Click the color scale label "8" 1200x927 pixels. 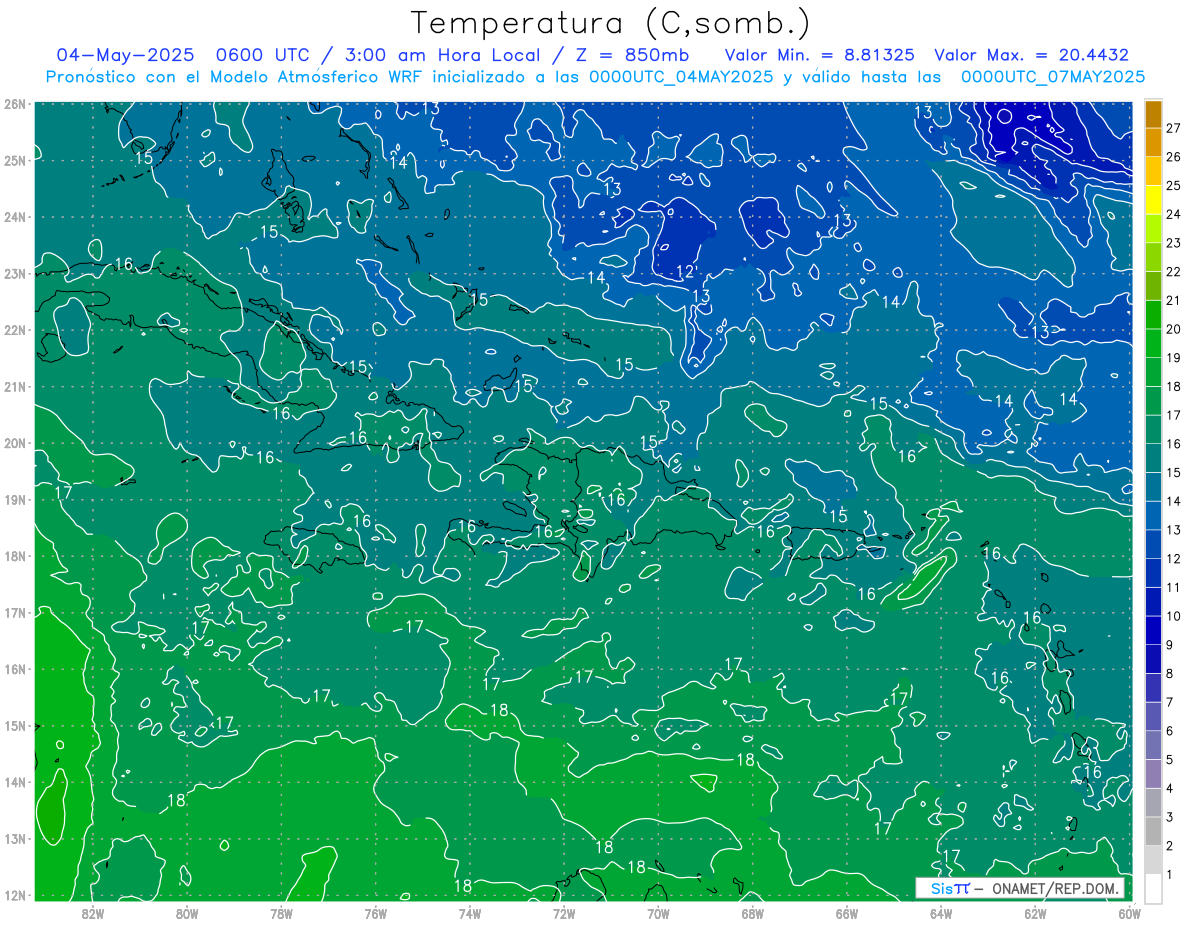(x=1170, y=673)
